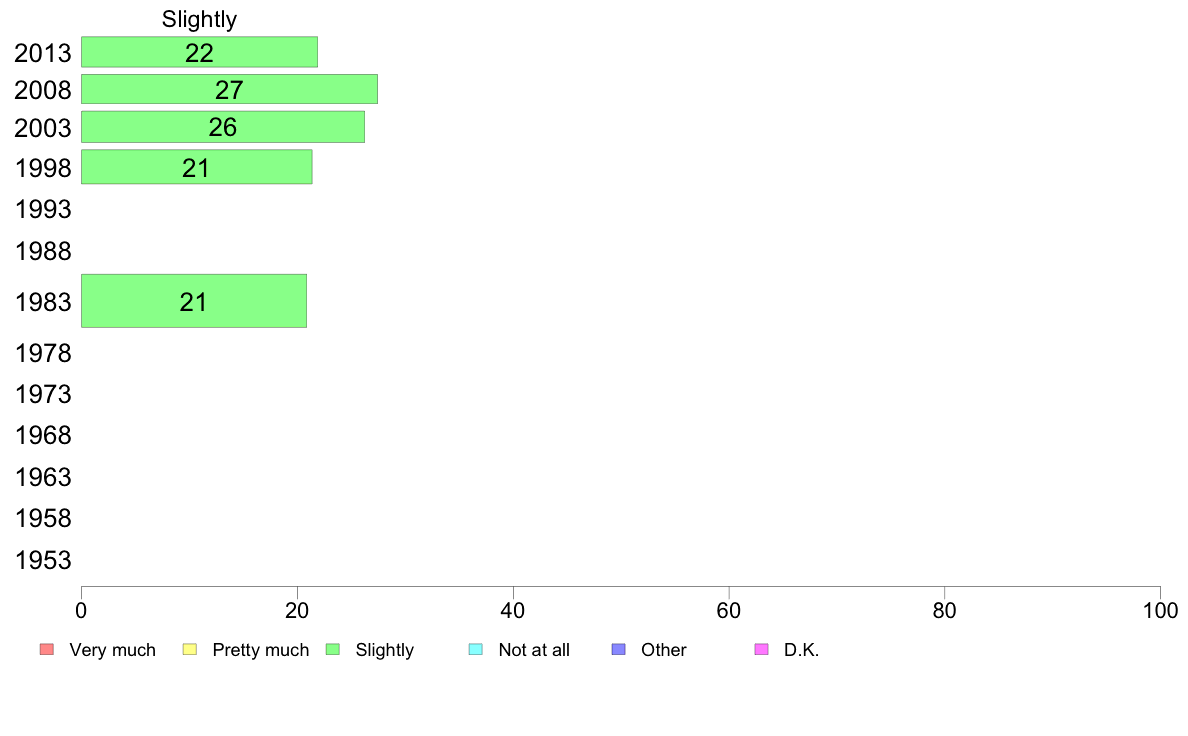
Task: Click the 40 axis tick label
Action: (513, 611)
